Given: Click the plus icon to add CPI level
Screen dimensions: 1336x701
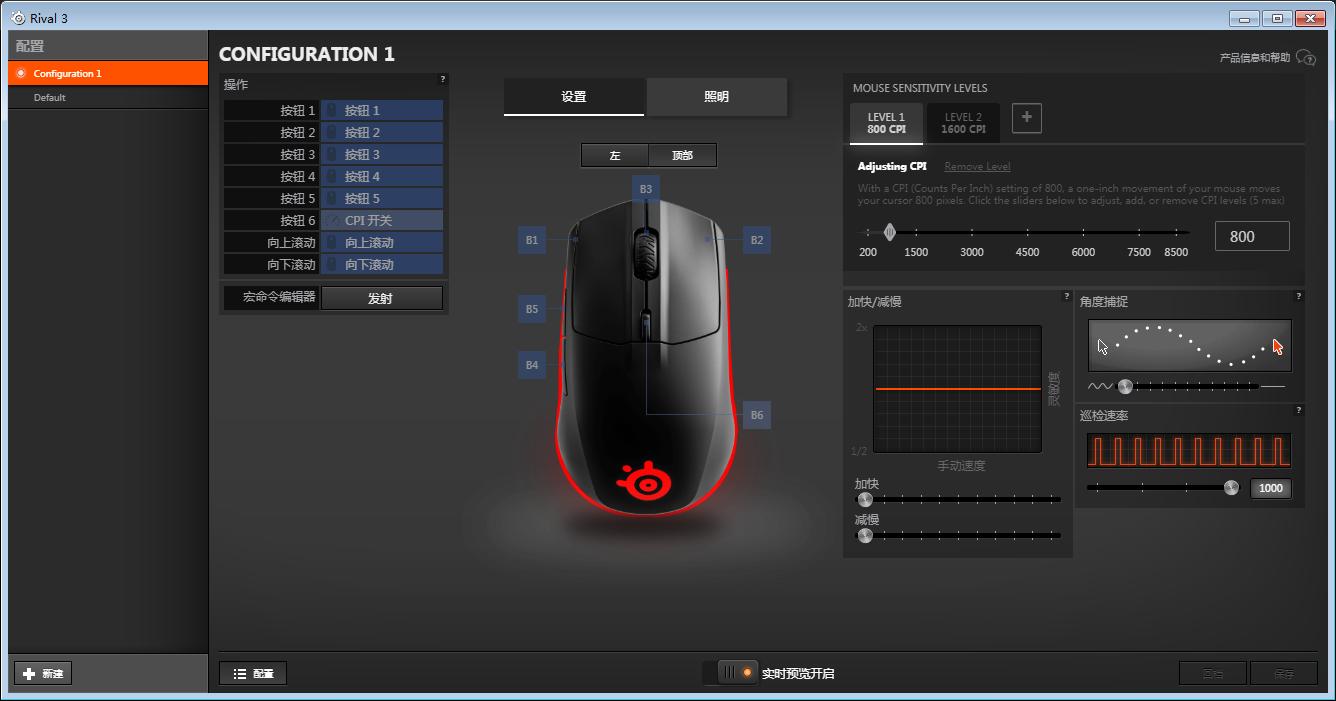Looking at the screenshot, I should pos(1026,117).
